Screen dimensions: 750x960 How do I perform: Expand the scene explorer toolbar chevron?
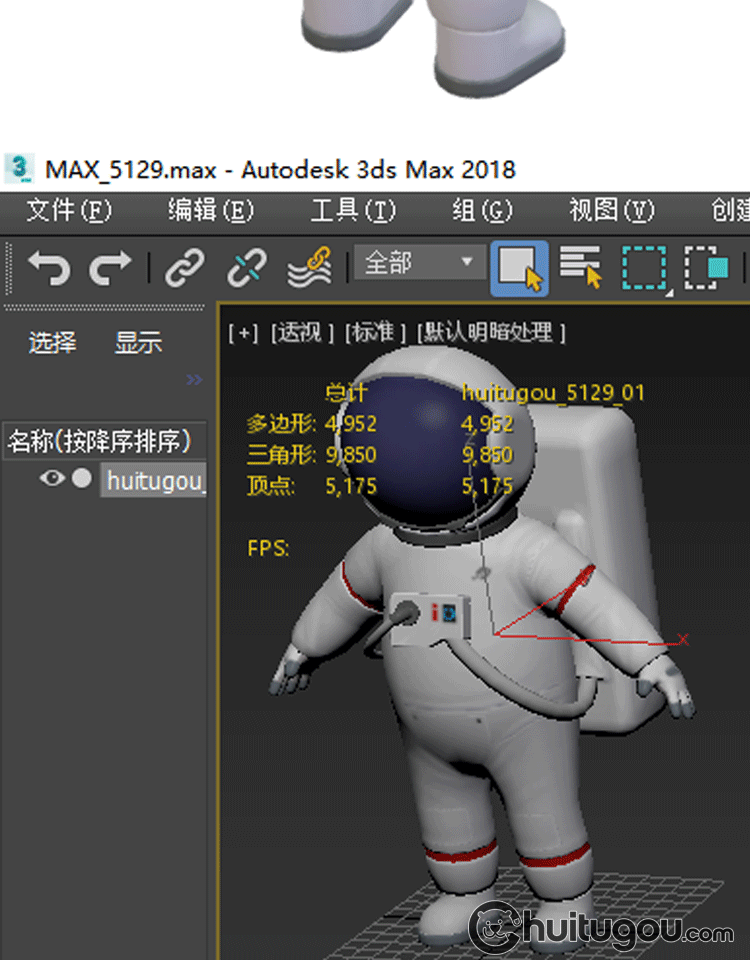(x=194, y=380)
